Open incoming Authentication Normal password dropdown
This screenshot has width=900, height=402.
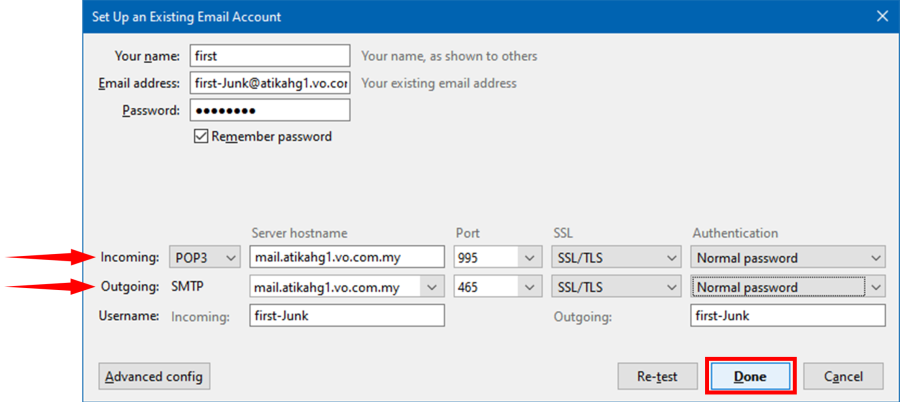point(788,258)
